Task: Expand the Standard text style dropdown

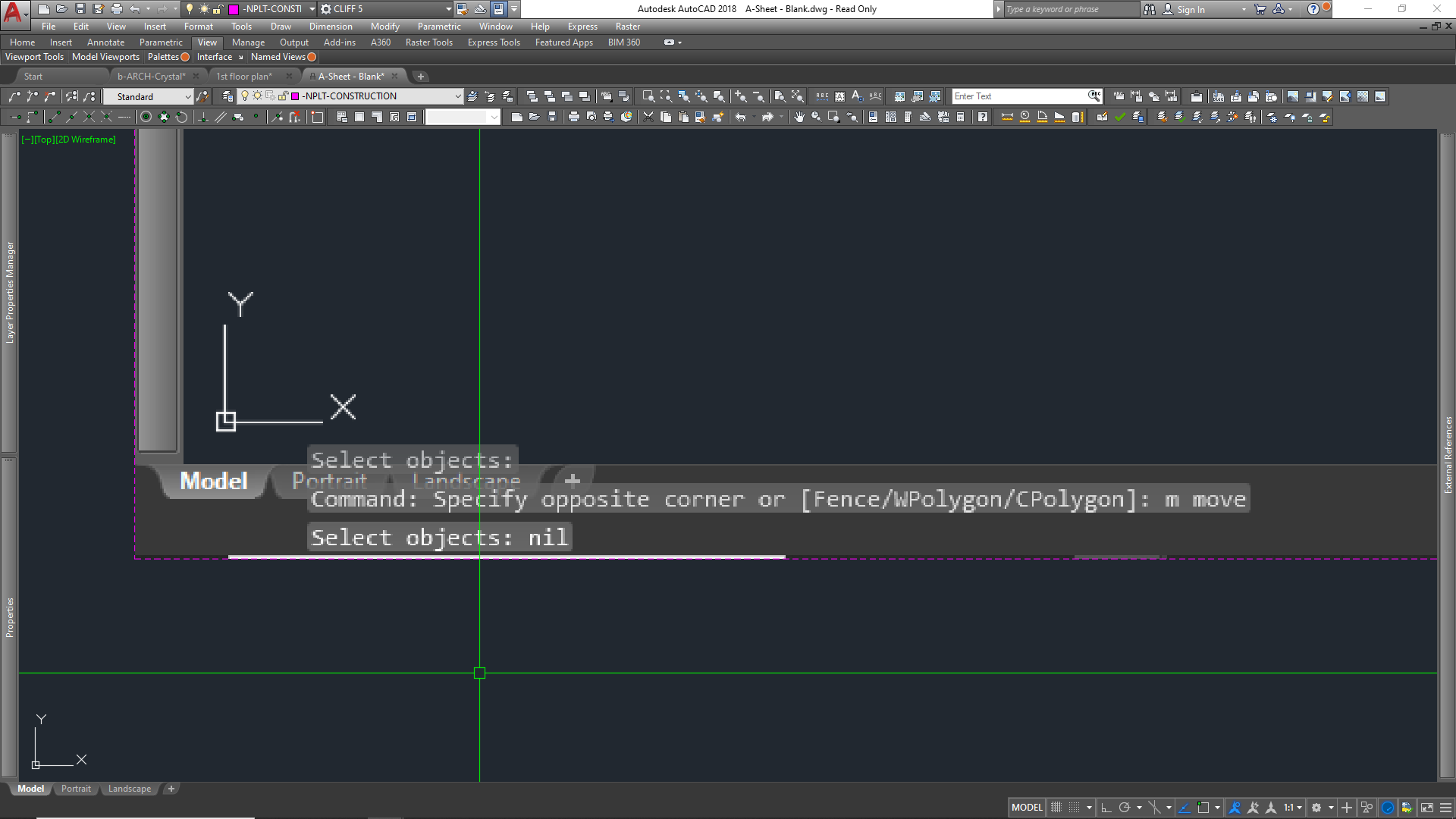Action: point(187,96)
